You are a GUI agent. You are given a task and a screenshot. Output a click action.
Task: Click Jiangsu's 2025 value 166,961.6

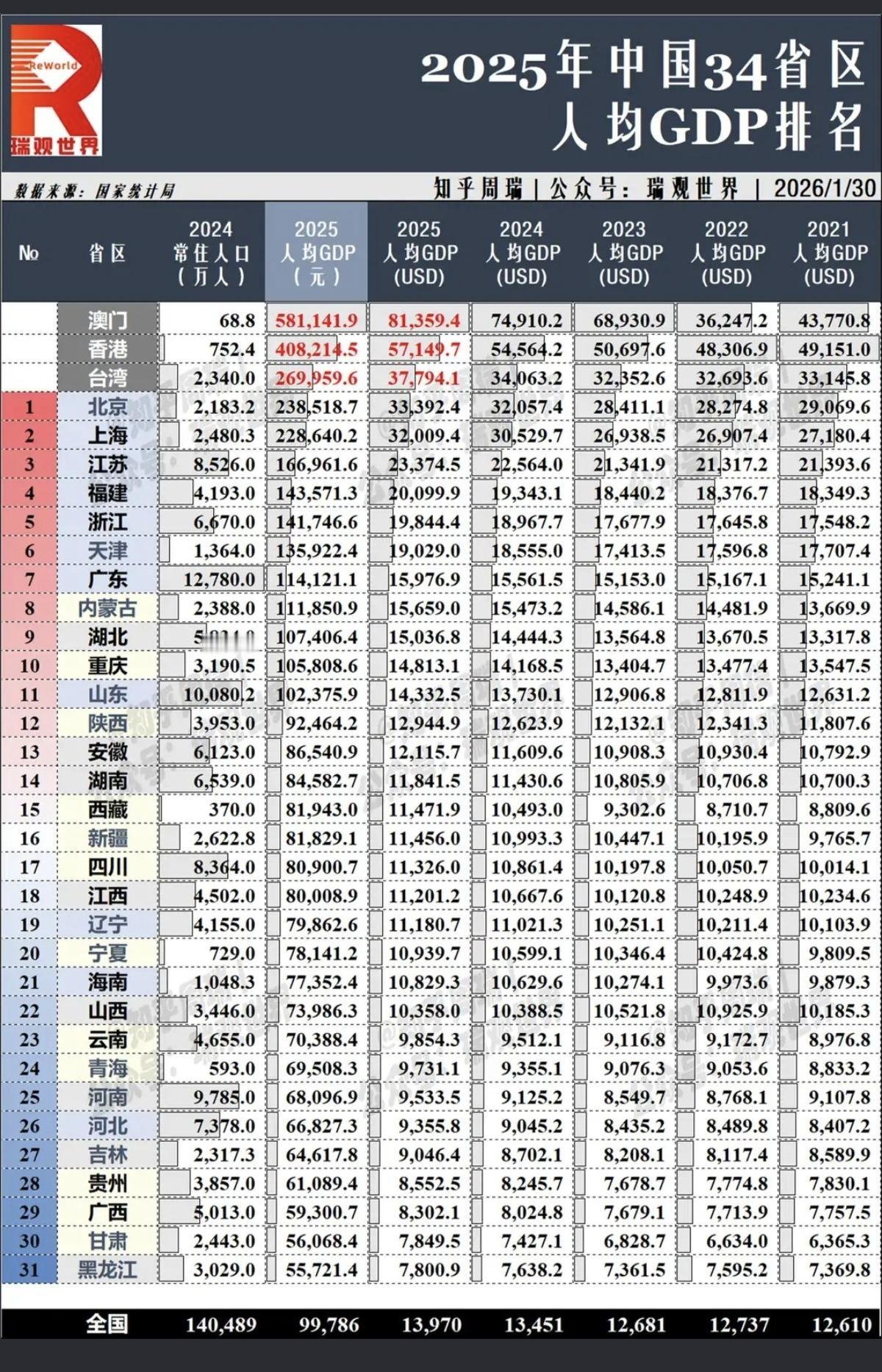coord(317,465)
